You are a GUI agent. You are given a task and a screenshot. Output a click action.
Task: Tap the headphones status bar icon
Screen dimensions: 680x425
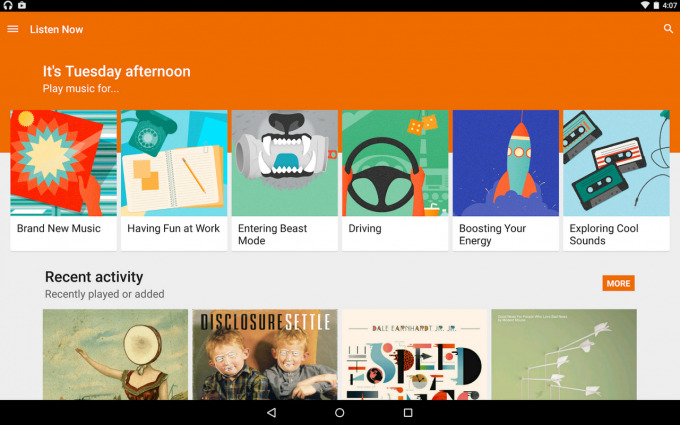click(x=8, y=5)
